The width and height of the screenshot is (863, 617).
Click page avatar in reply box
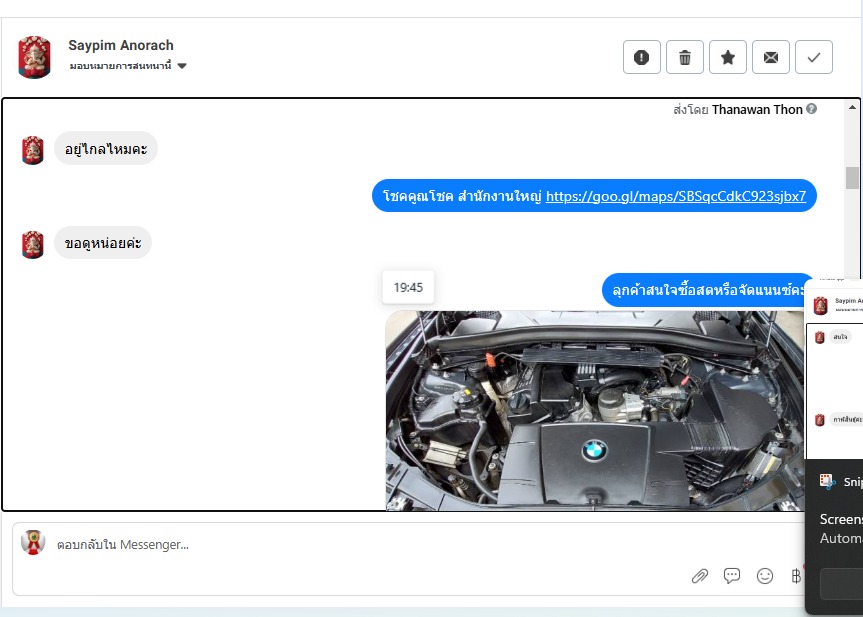(x=33, y=543)
